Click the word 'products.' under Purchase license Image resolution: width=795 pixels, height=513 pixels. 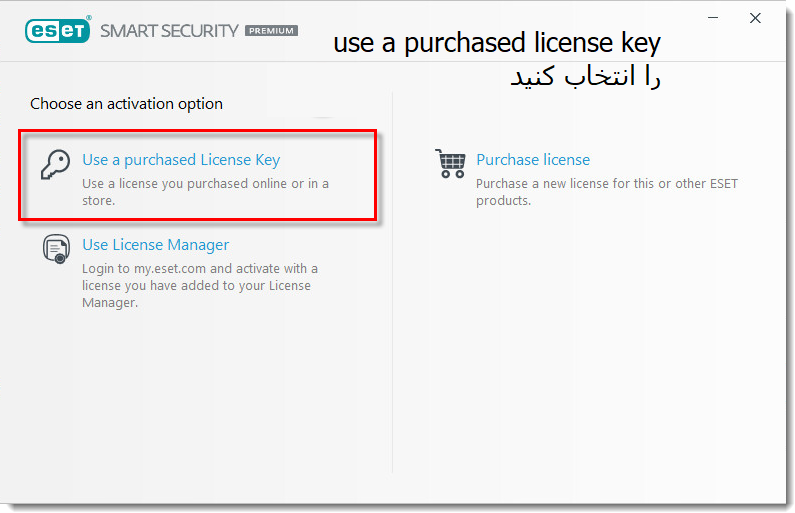point(503,201)
